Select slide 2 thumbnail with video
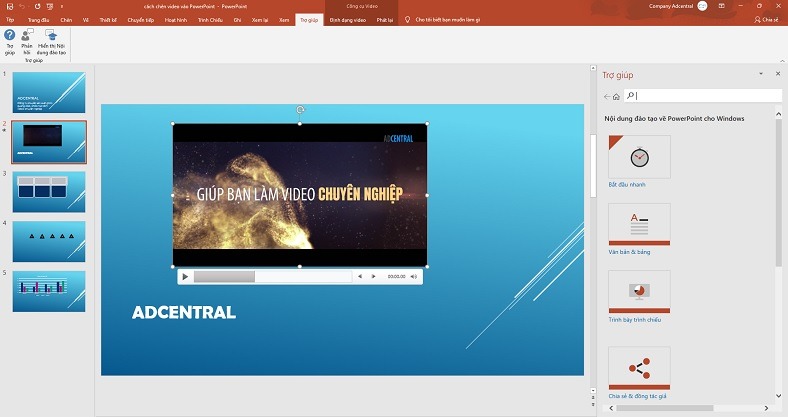The image size is (788, 417). (49, 142)
